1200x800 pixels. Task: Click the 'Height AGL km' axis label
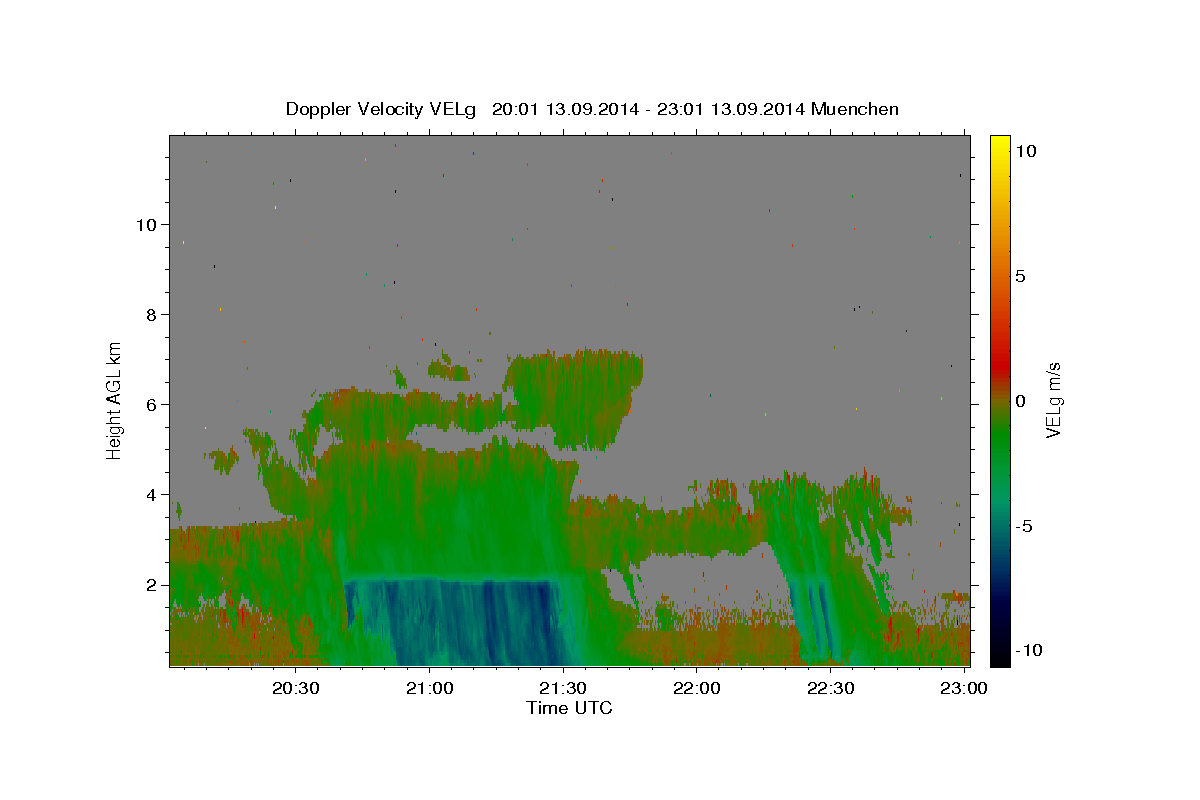click(114, 399)
